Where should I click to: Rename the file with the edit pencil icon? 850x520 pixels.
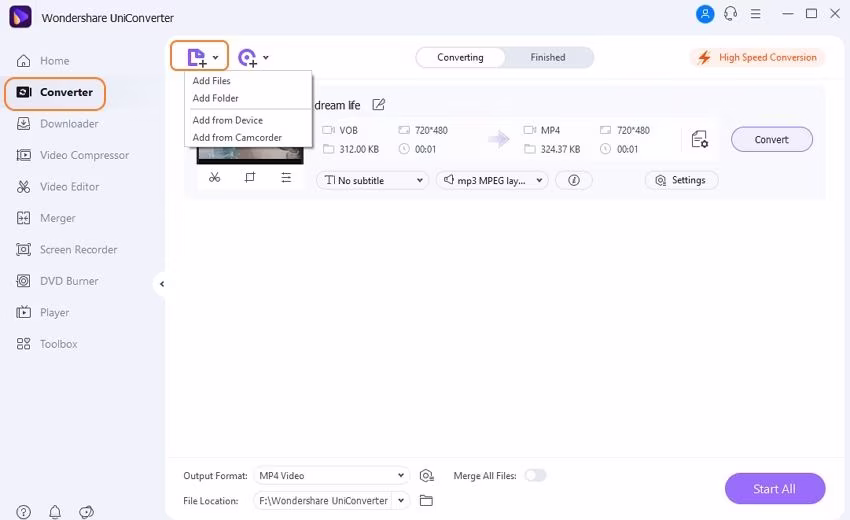378,105
